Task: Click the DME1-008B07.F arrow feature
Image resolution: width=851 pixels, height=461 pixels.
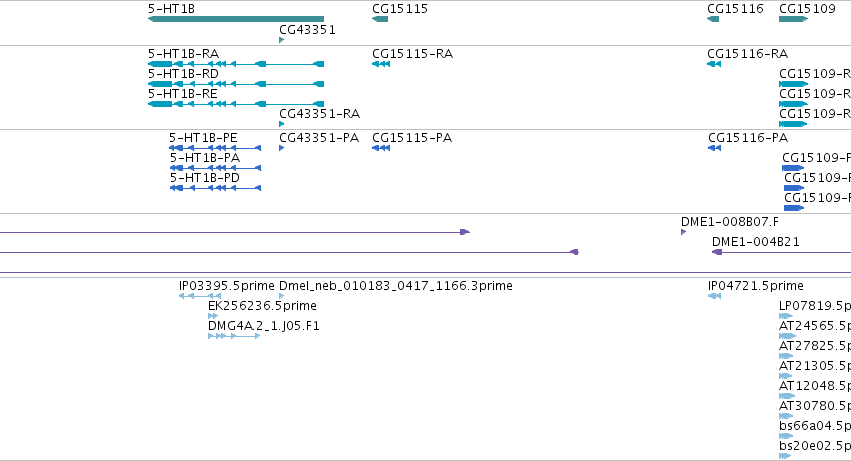Action: (x=683, y=232)
